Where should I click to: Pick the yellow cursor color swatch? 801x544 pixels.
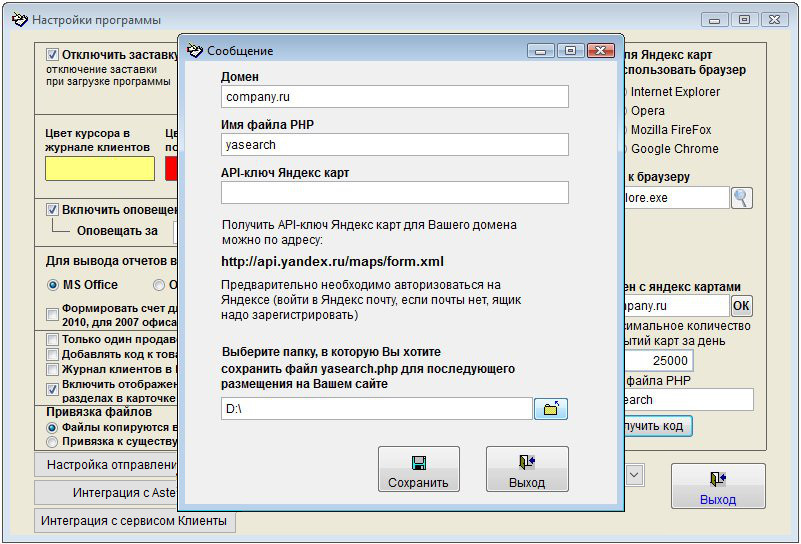[x=100, y=169]
